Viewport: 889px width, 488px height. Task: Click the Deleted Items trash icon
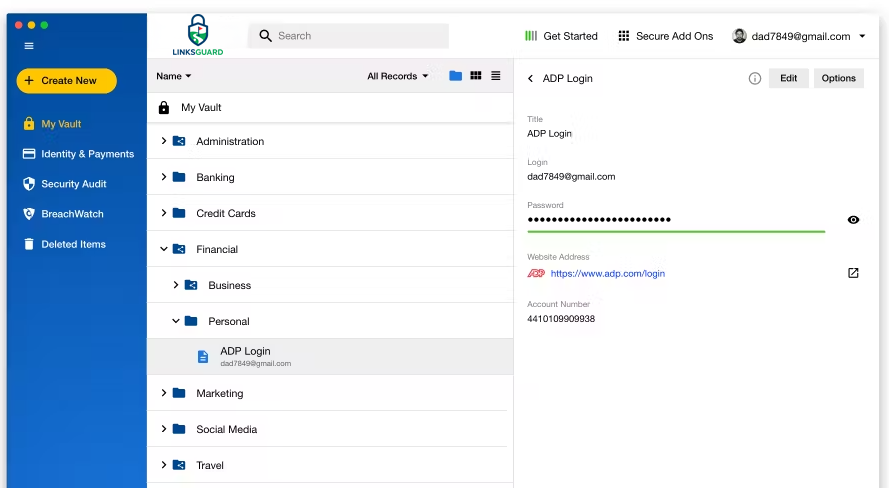point(29,244)
